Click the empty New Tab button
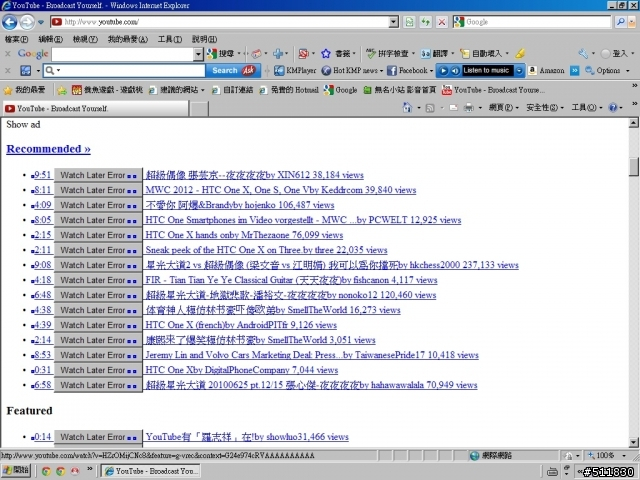Image resolution: width=640 pixels, height=480 pixels. pos(200,109)
